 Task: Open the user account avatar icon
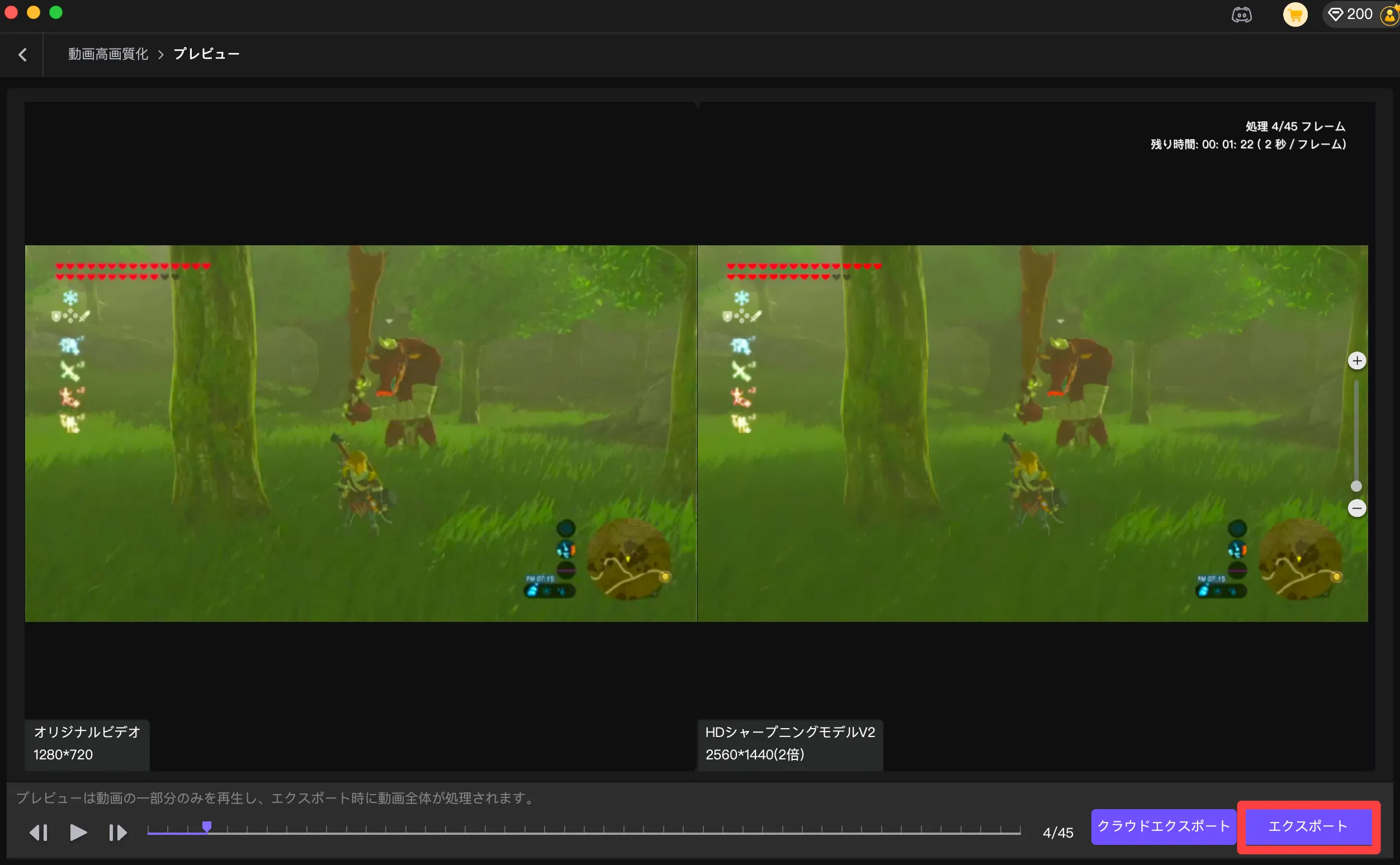click(1391, 15)
